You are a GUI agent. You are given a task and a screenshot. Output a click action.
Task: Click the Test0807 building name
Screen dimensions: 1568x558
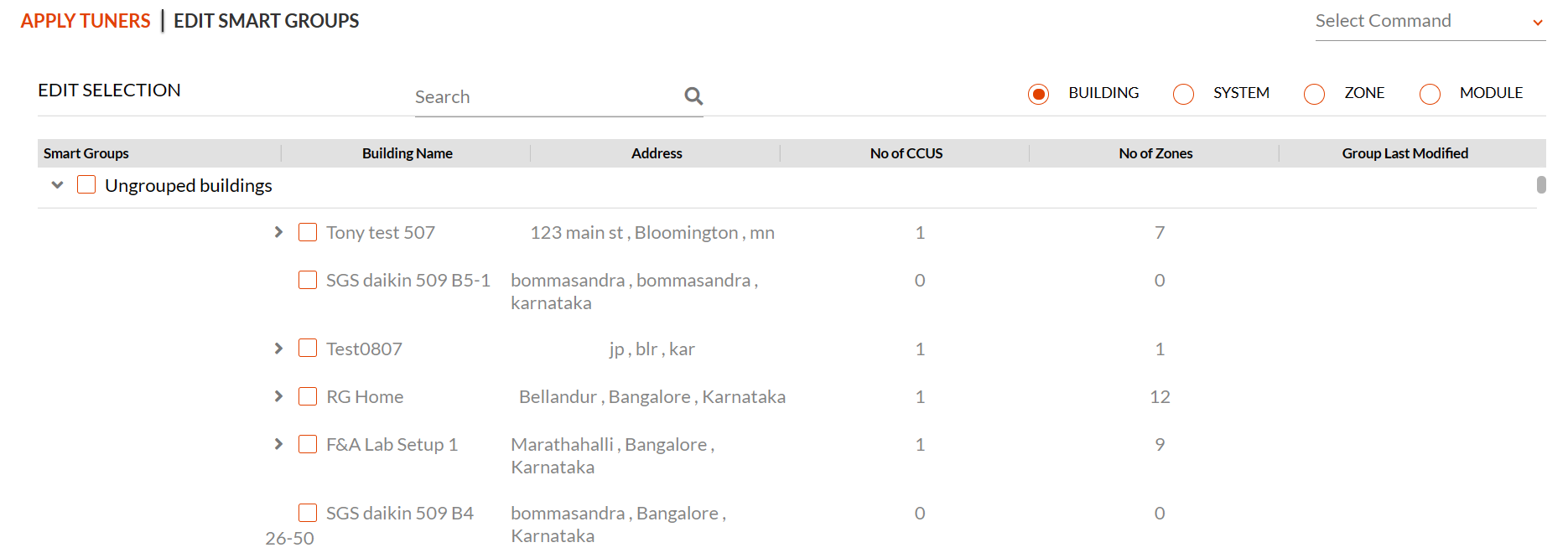tap(364, 349)
